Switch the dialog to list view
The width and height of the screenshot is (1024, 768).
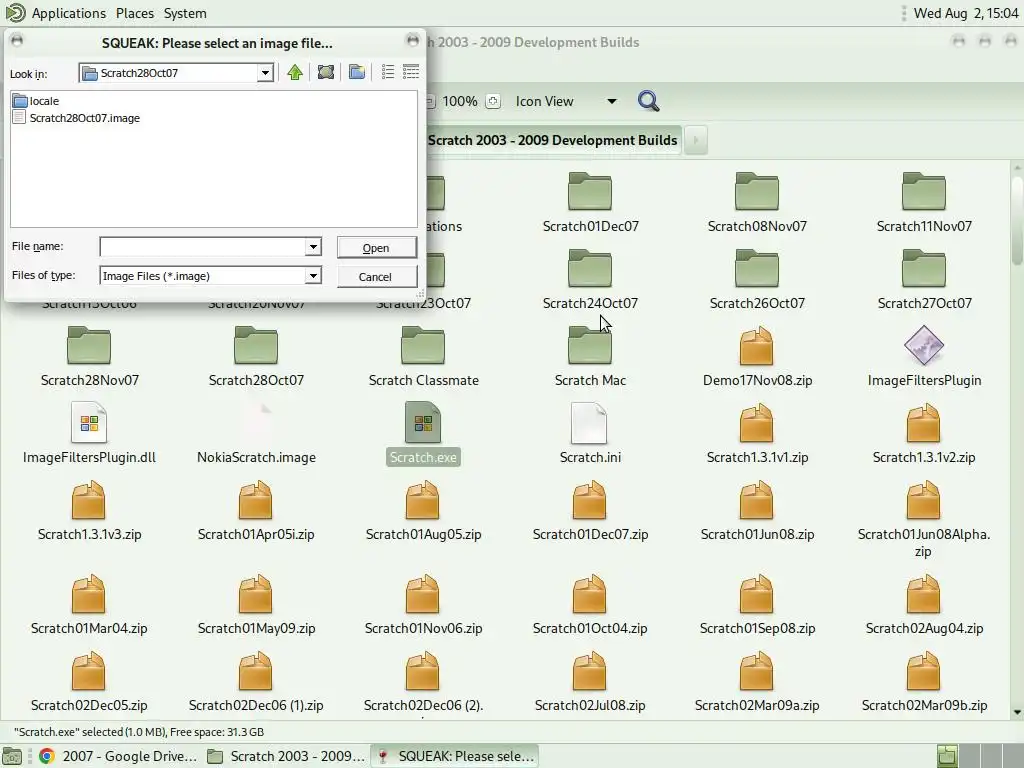pos(388,72)
